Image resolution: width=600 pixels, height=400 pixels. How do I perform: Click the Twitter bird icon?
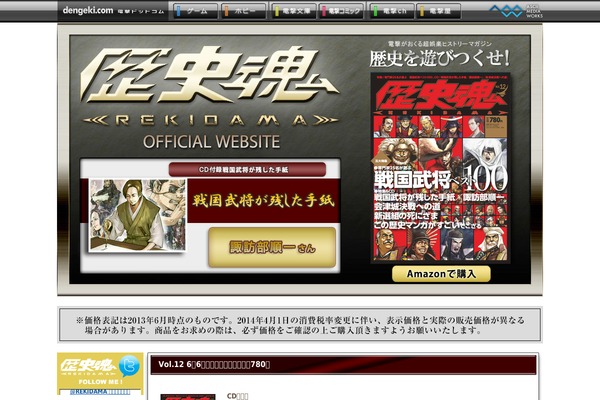(x=129, y=366)
